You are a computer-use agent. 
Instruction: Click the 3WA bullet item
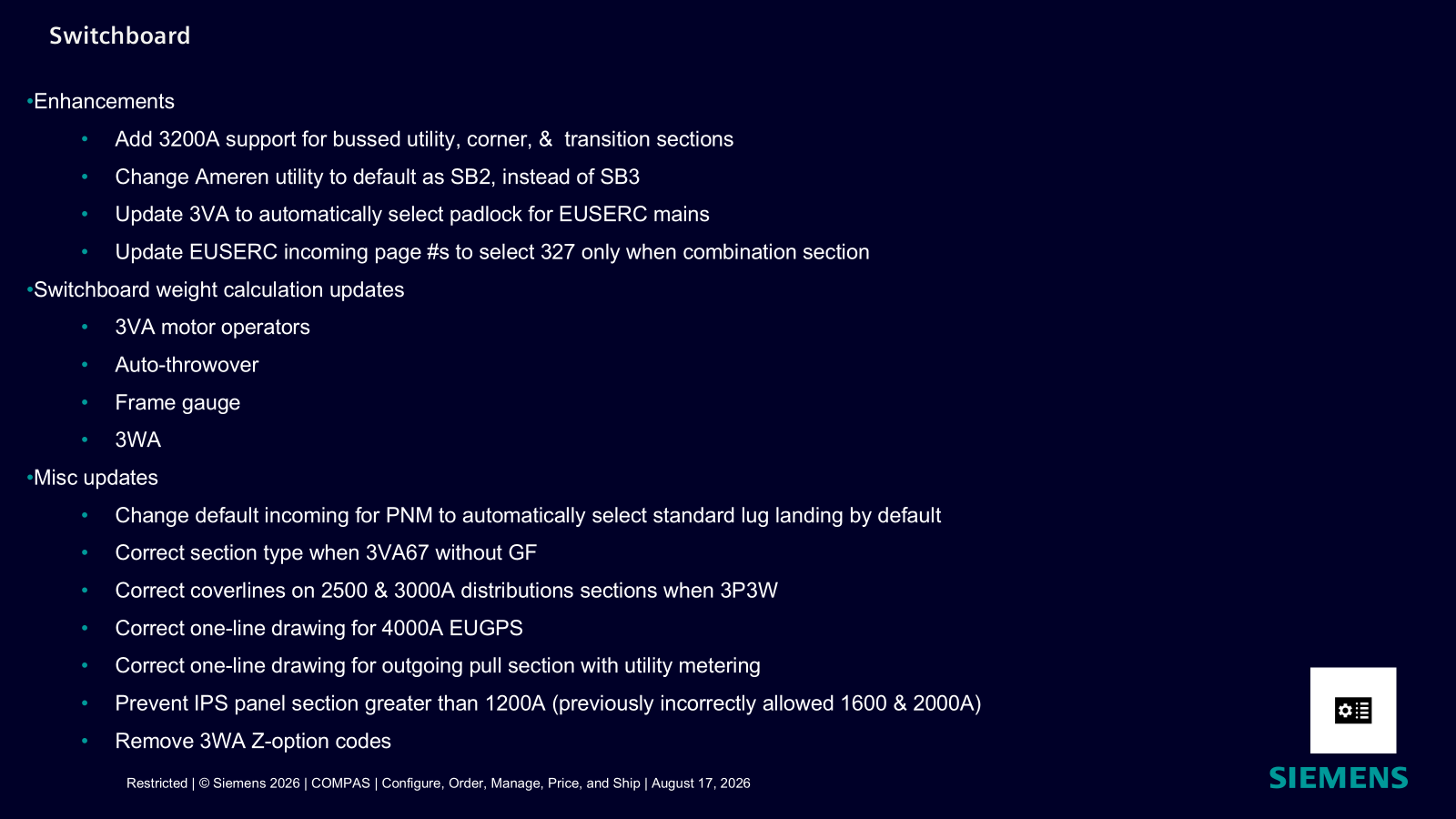[x=137, y=440]
